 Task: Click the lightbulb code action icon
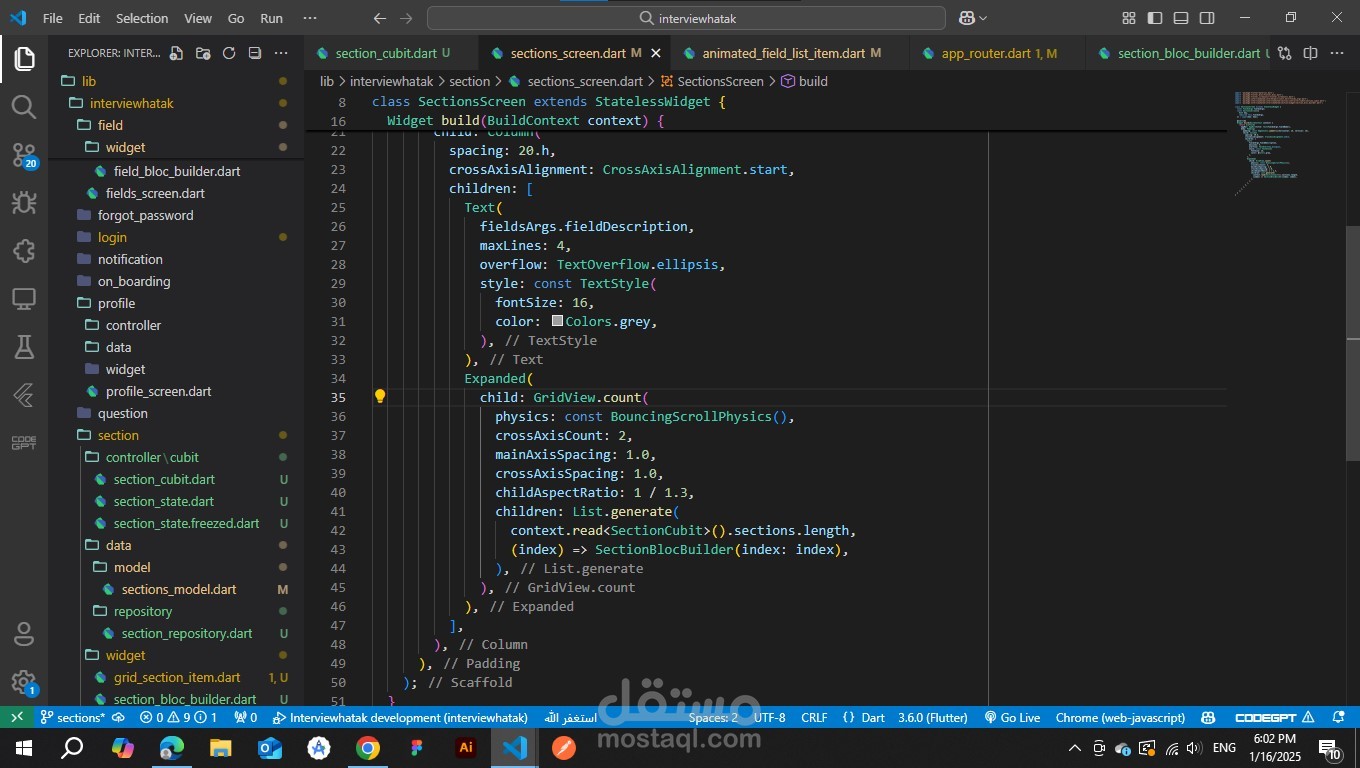380,397
